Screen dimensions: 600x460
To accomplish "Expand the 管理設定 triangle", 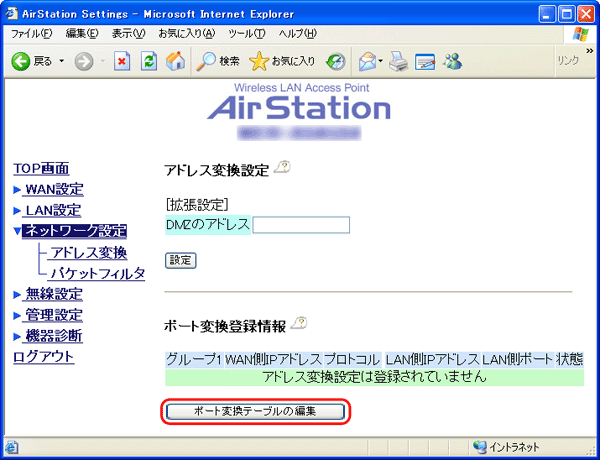I will click(17, 316).
